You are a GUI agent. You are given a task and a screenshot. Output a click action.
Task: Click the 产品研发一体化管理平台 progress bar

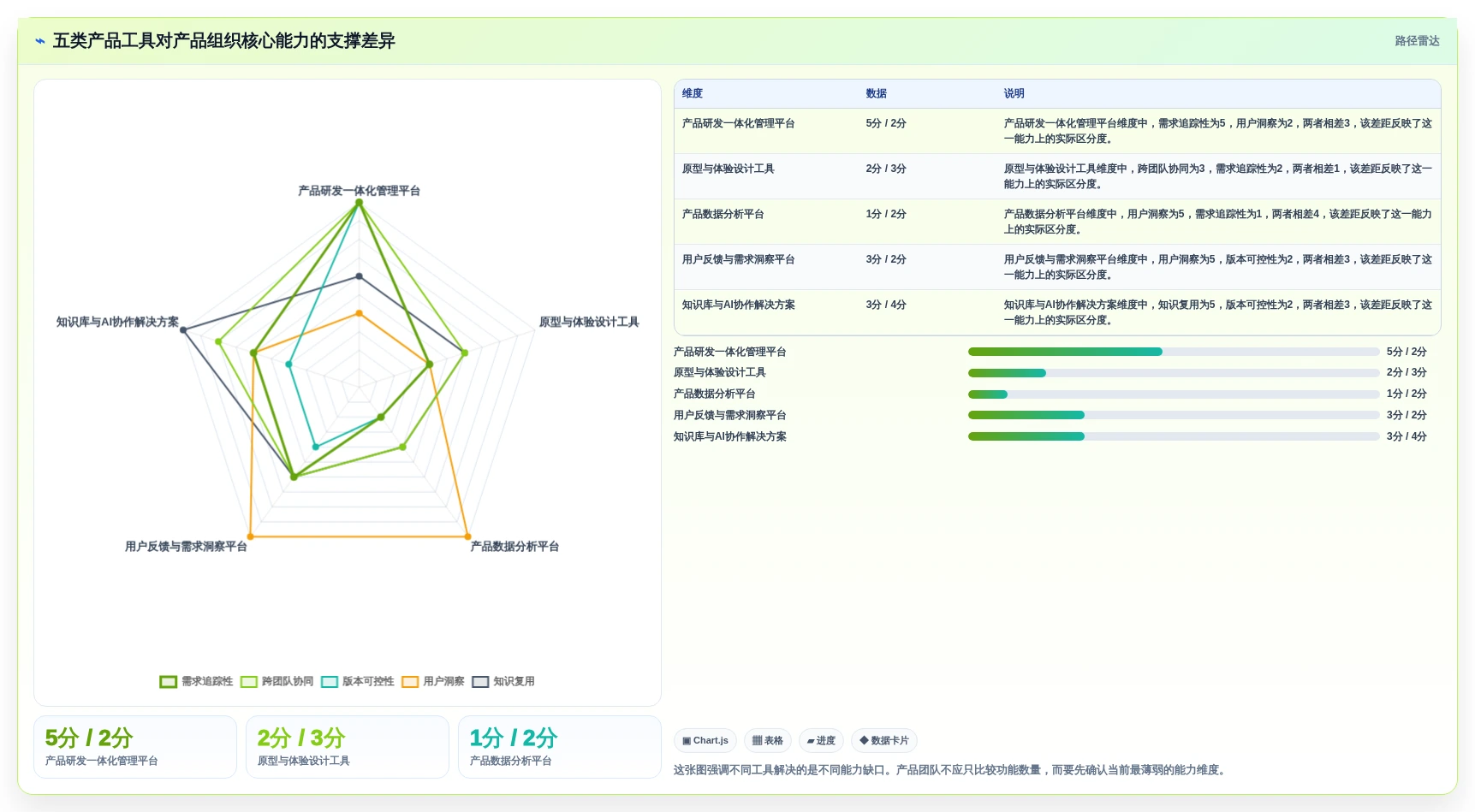pos(1174,352)
